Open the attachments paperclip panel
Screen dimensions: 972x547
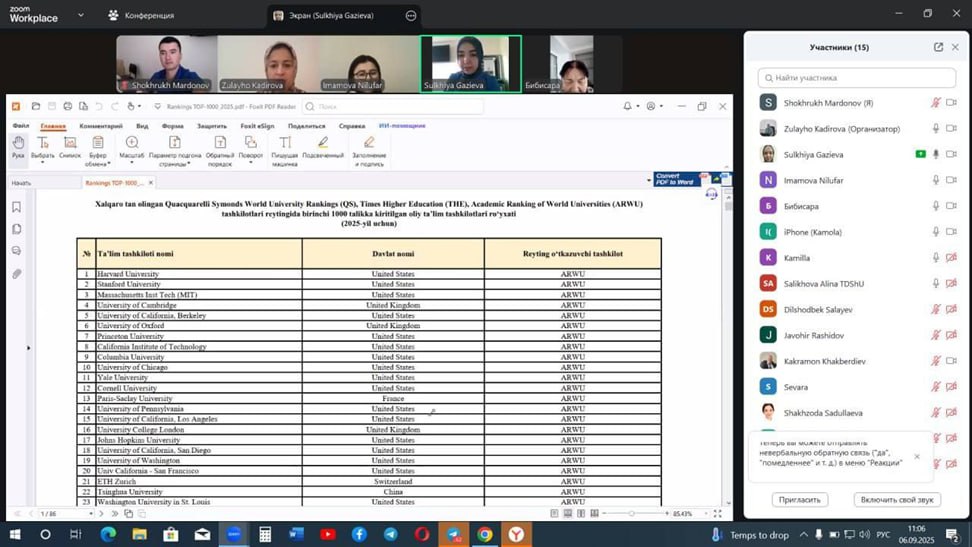pyautogui.click(x=17, y=273)
